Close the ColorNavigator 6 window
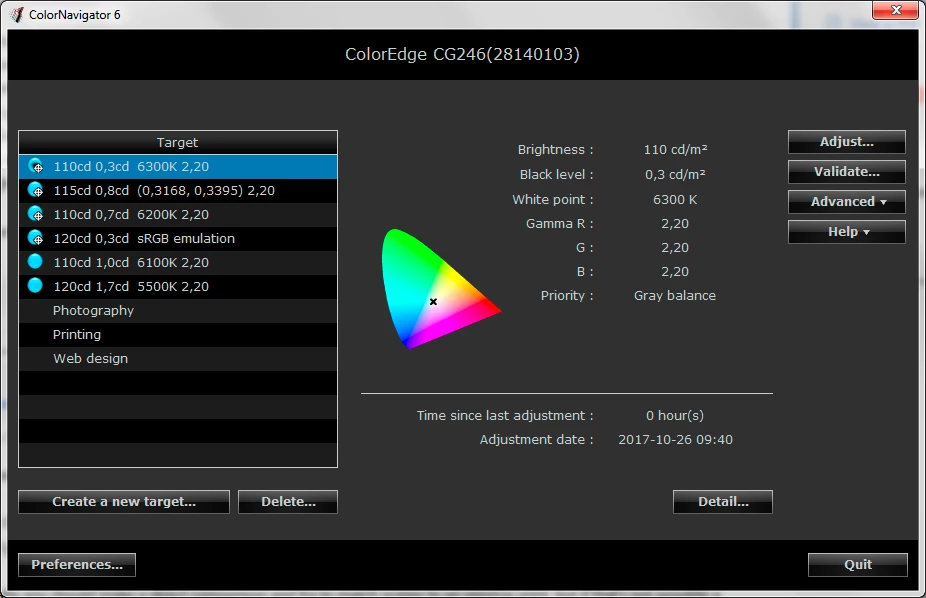This screenshot has height=598, width=926. click(x=895, y=10)
